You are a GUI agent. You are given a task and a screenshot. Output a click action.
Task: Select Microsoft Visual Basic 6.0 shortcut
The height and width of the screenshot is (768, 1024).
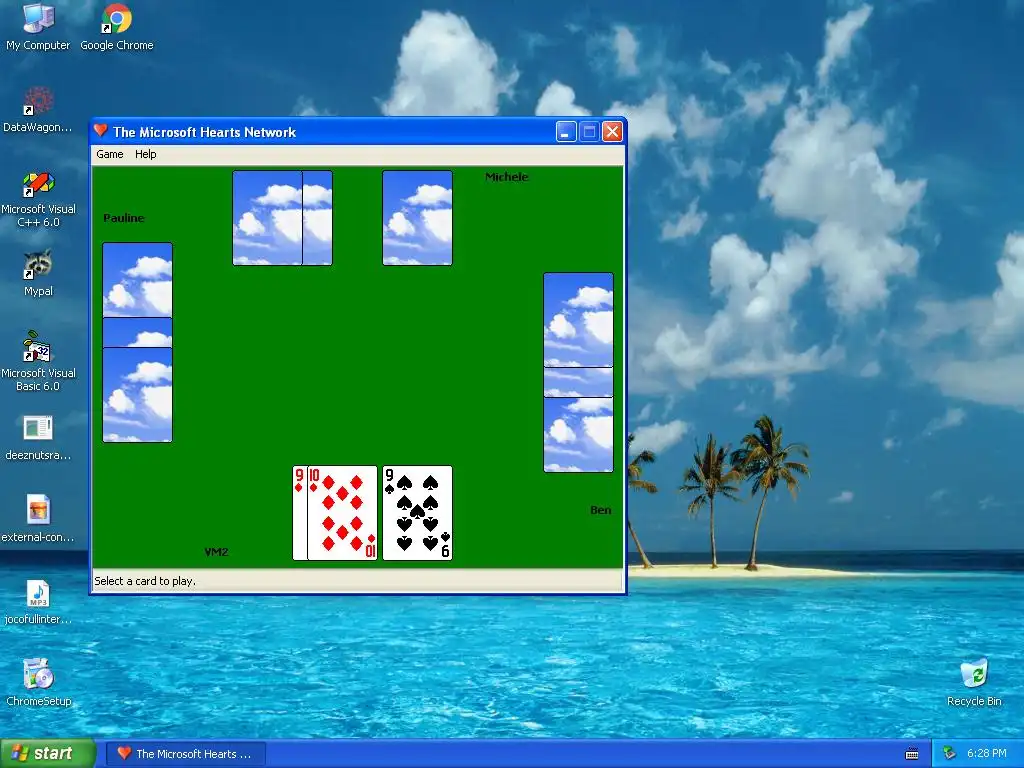[x=38, y=362]
